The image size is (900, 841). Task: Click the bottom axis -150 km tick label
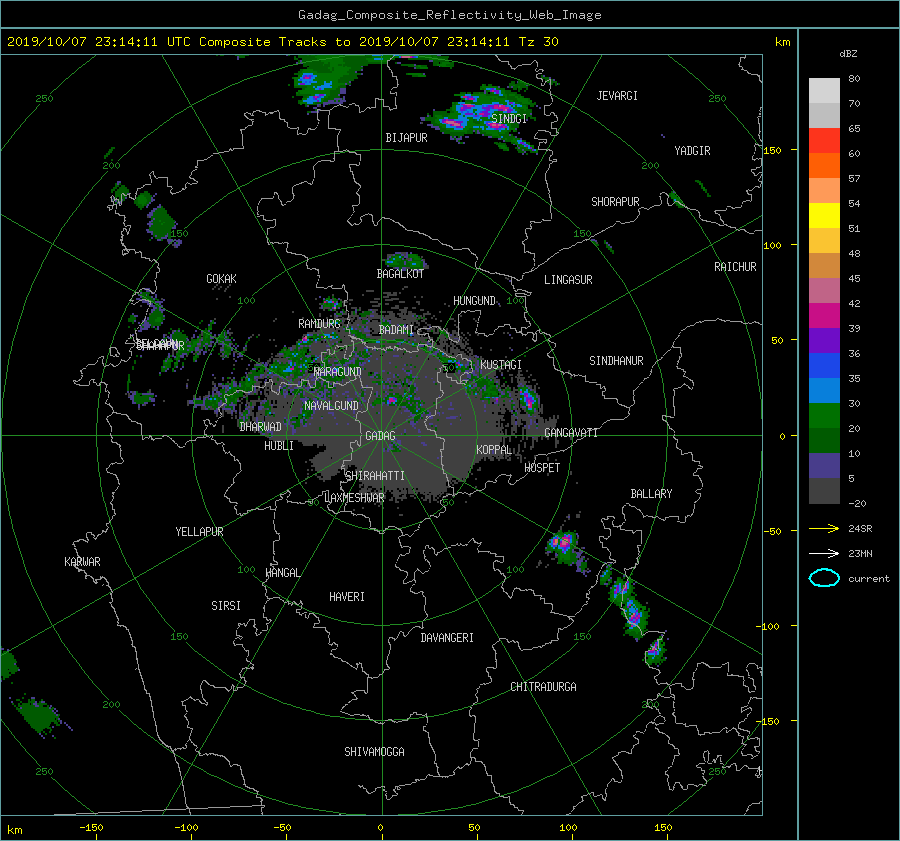click(x=91, y=828)
